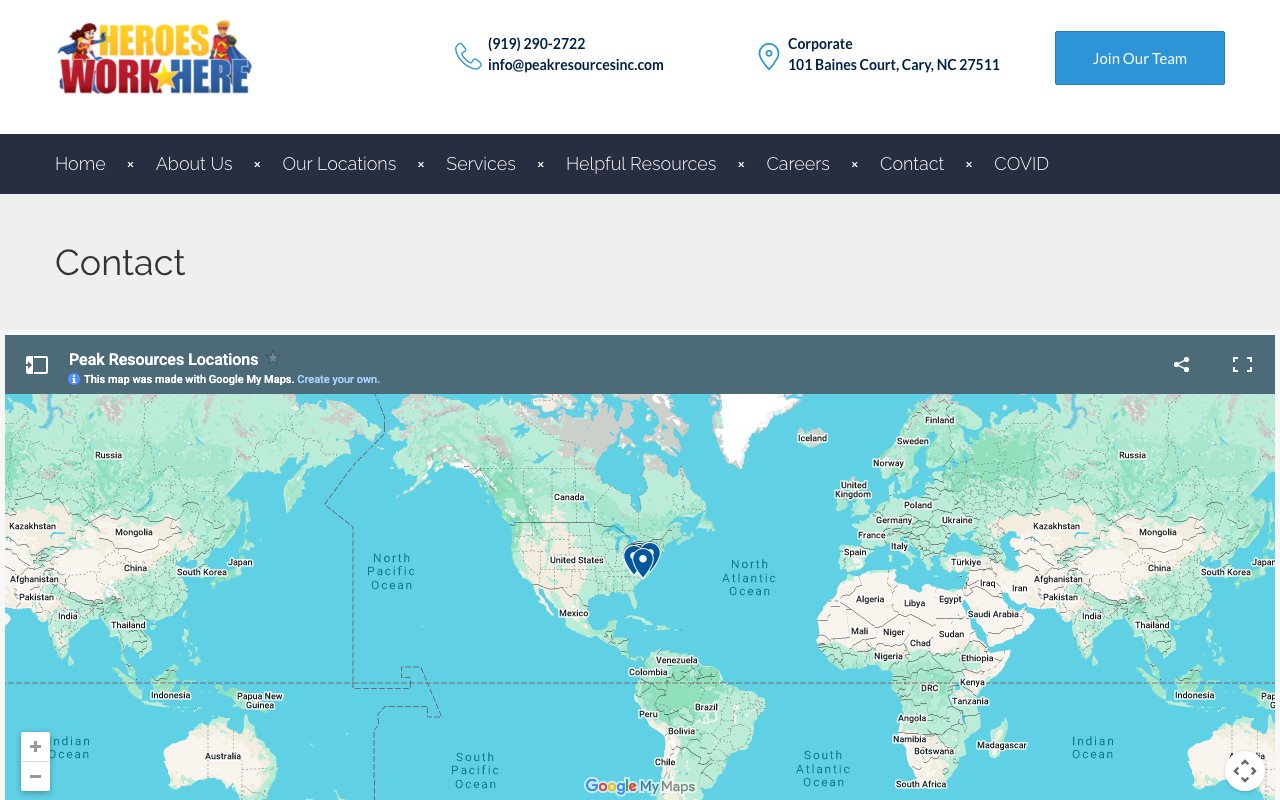This screenshot has width=1280, height=800.
Task: Click the location pin icon beside Corporate
Action: point(768,56)
